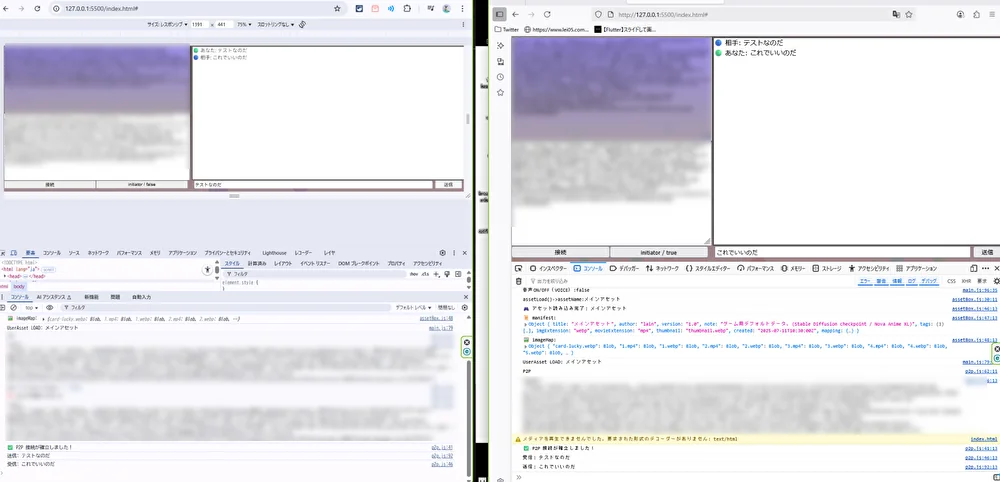Open the 75% zoom dropdown in device toolbar
This screenshot has height=482, width=1000.
(x=243, y=23)
